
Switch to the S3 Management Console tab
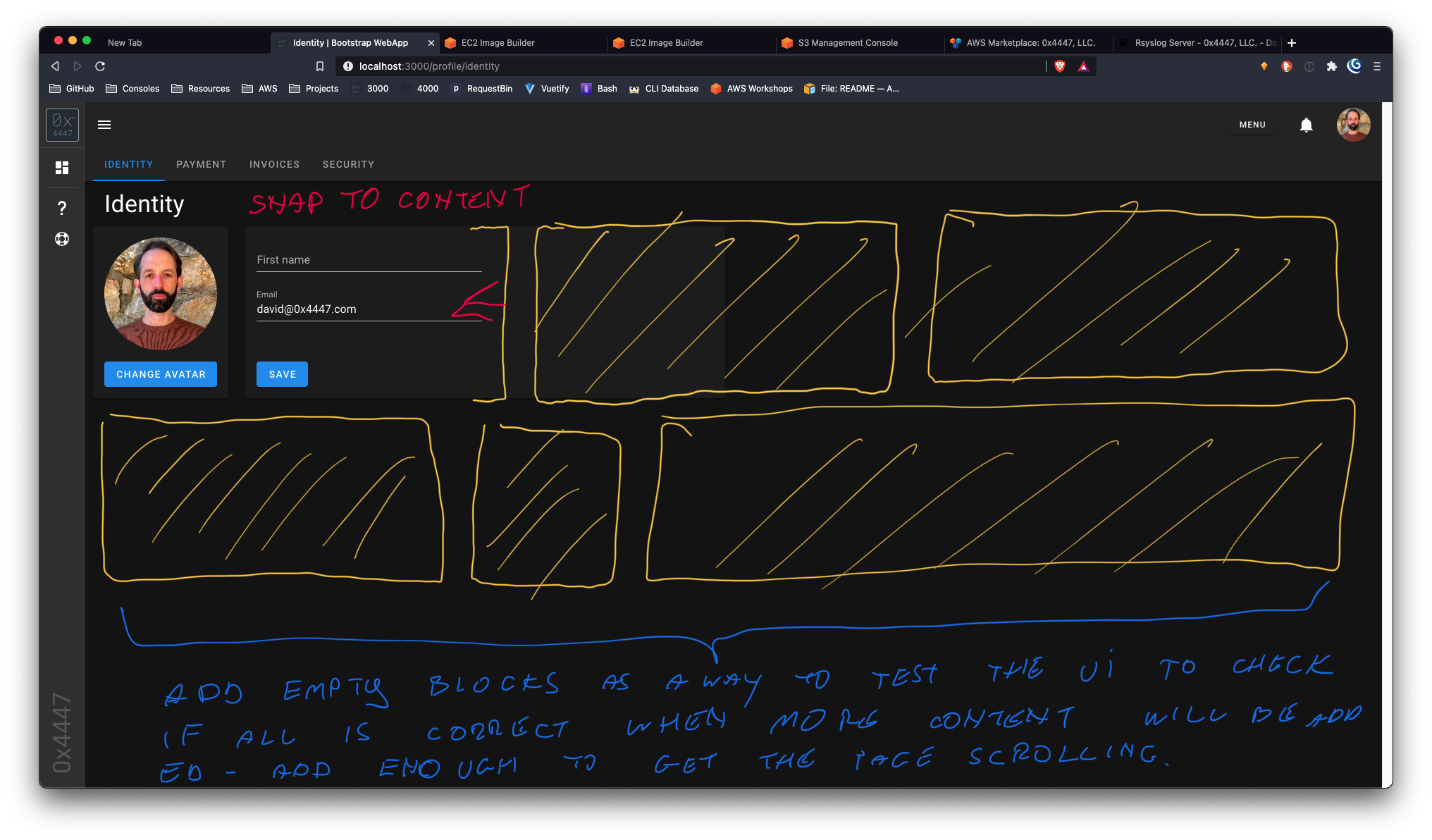click(860, 43)
